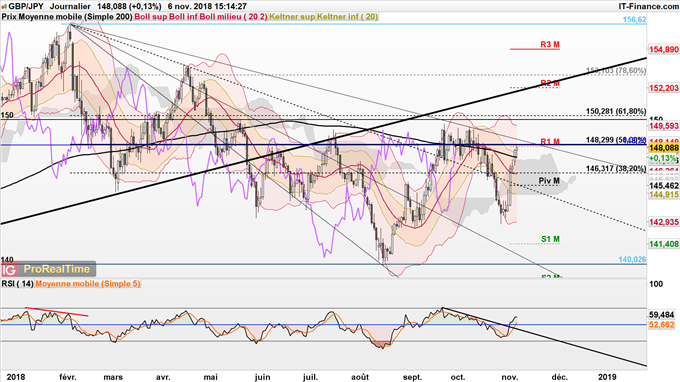Click the 140 left price axis label
The image size is (680, 382).
click(x=7, y=260)
